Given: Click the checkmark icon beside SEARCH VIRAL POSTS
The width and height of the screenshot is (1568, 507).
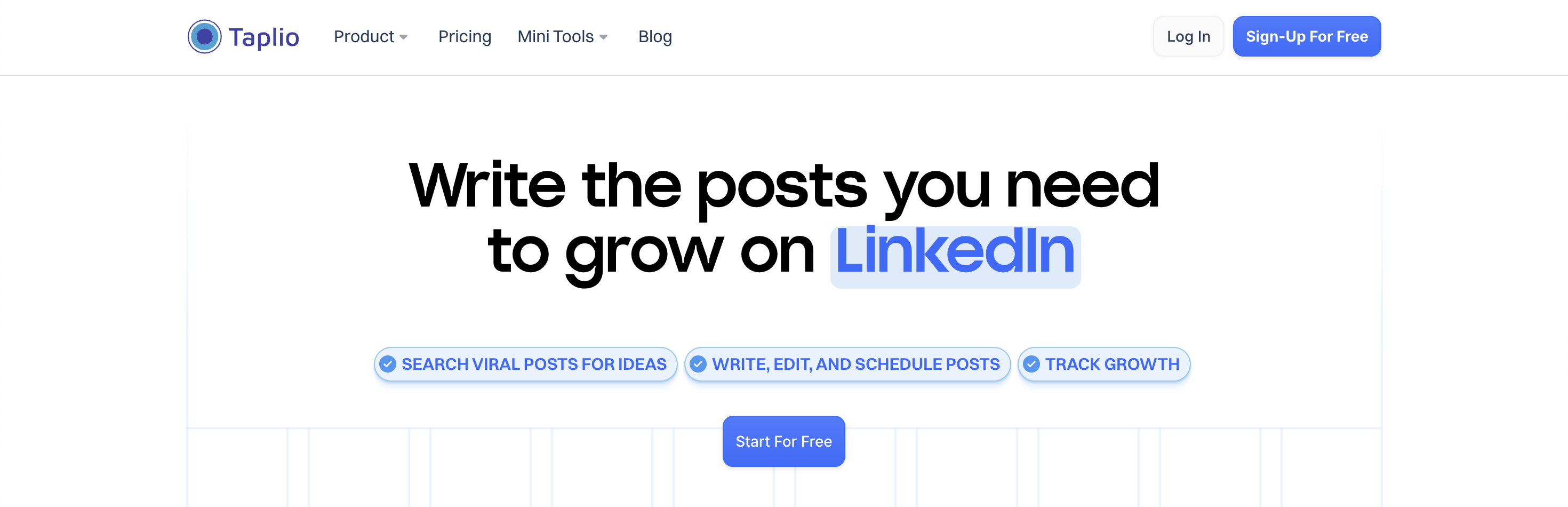Looking at the screenshot, I should pyautogui.click(x=388, y=364).
